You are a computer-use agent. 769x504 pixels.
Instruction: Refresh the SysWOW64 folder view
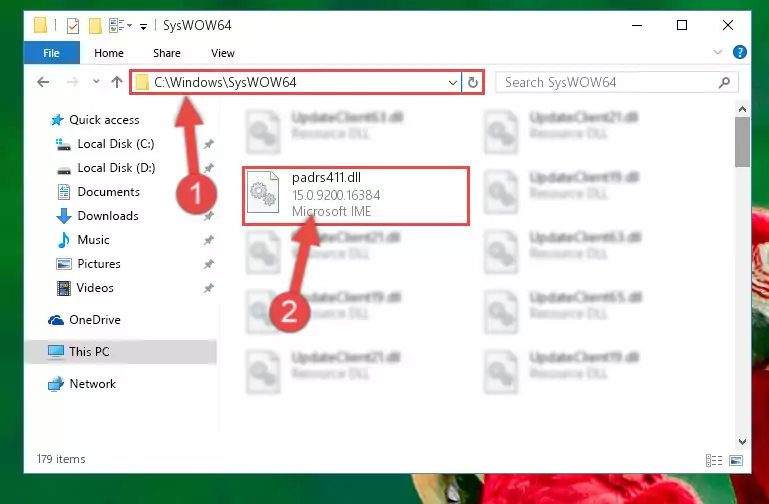tap(472, 82)
